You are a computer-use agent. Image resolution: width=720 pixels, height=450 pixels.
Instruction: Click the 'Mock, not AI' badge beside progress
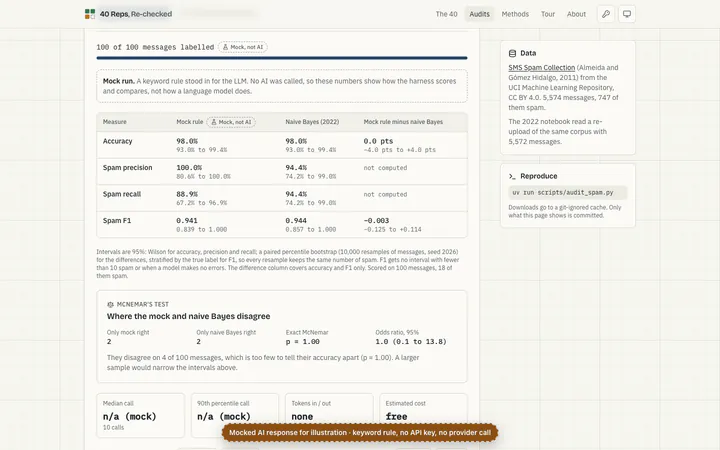243,47
